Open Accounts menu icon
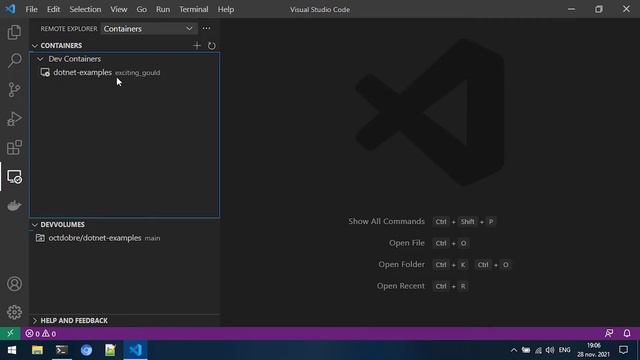Image resolution: width=640 pixels, height=360 pixels. click(x=14, y=284)
